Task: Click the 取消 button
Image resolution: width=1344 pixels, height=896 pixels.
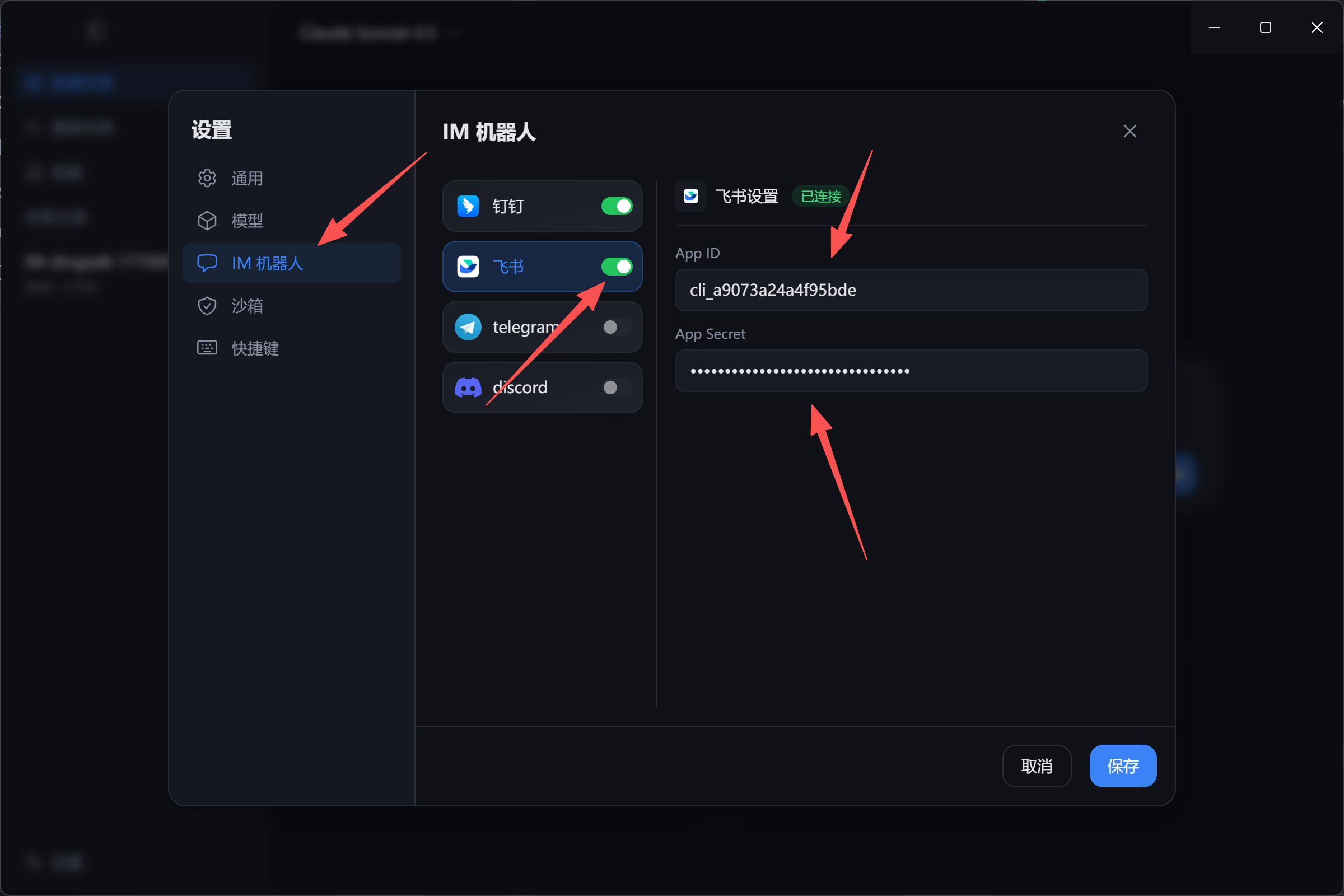Action: pos(1037,766)
